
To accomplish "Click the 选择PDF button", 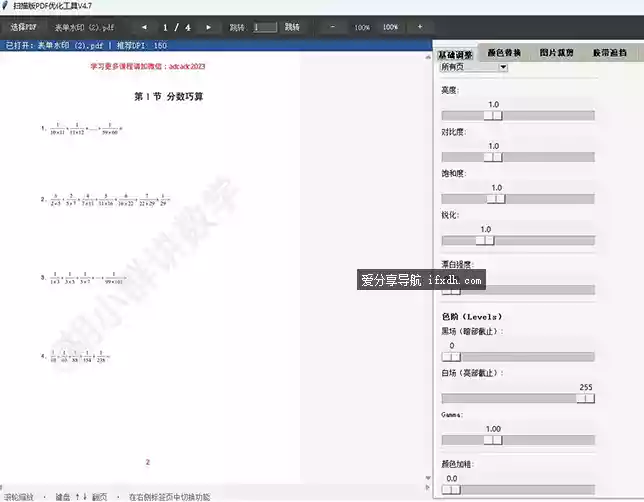I will coord(23,27).
